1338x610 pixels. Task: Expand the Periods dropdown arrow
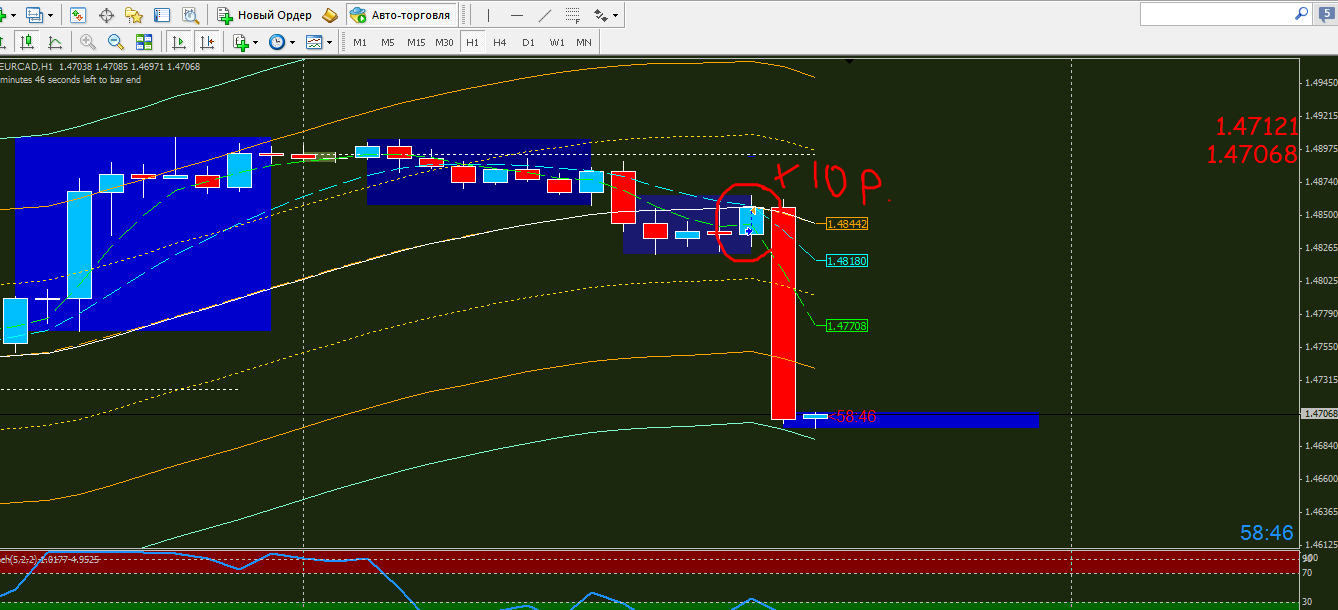point(292,42)
